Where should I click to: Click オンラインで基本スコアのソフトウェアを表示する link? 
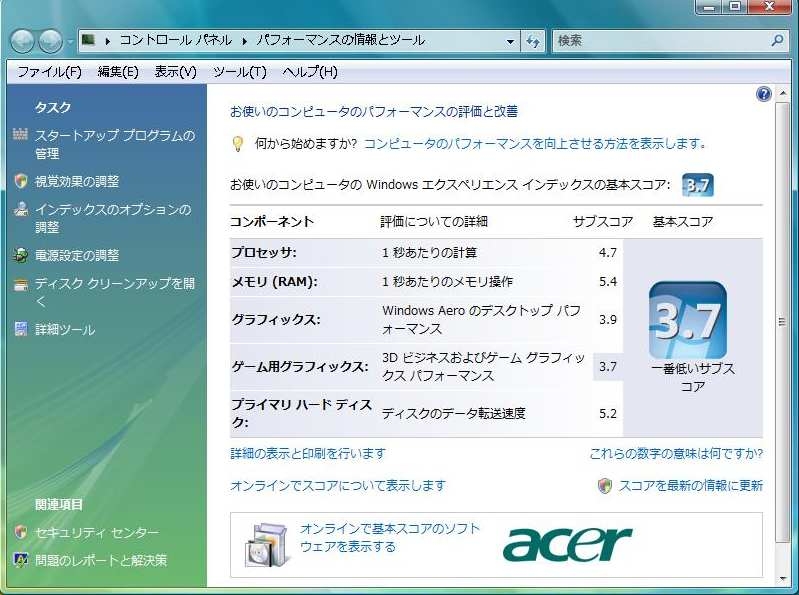click(x=390, y=537)
